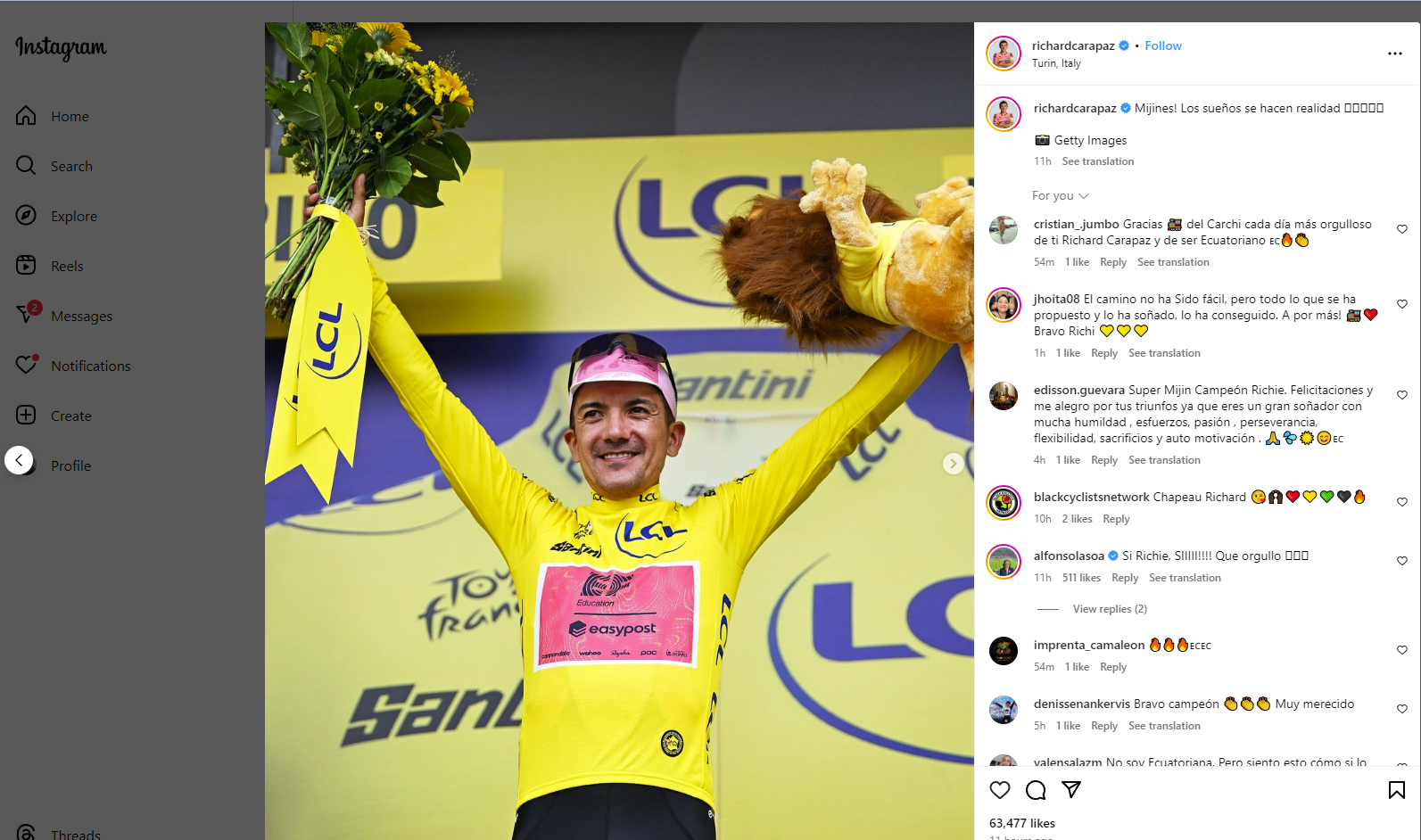The height and width of the screenshot is (840, 1421).
Task: Open Reels from sidebar
Action: (67, 266)
